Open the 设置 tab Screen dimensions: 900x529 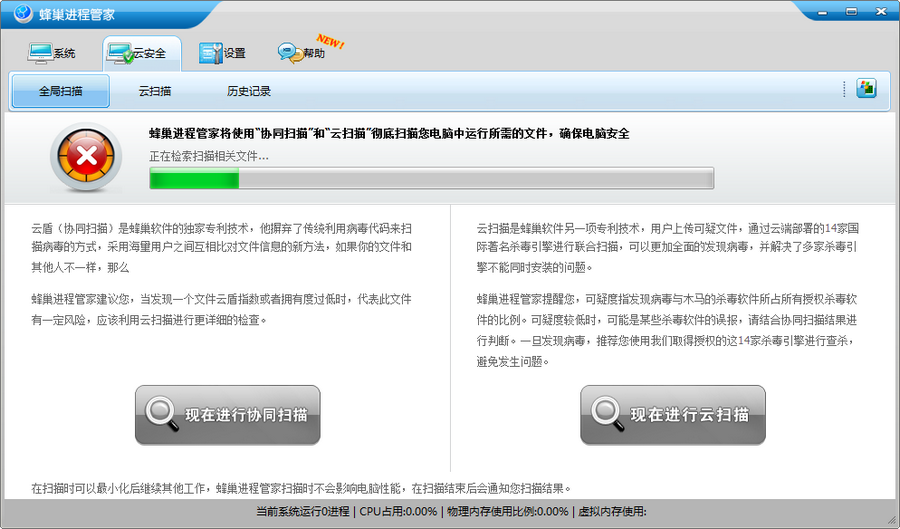[x=222, y=53]
